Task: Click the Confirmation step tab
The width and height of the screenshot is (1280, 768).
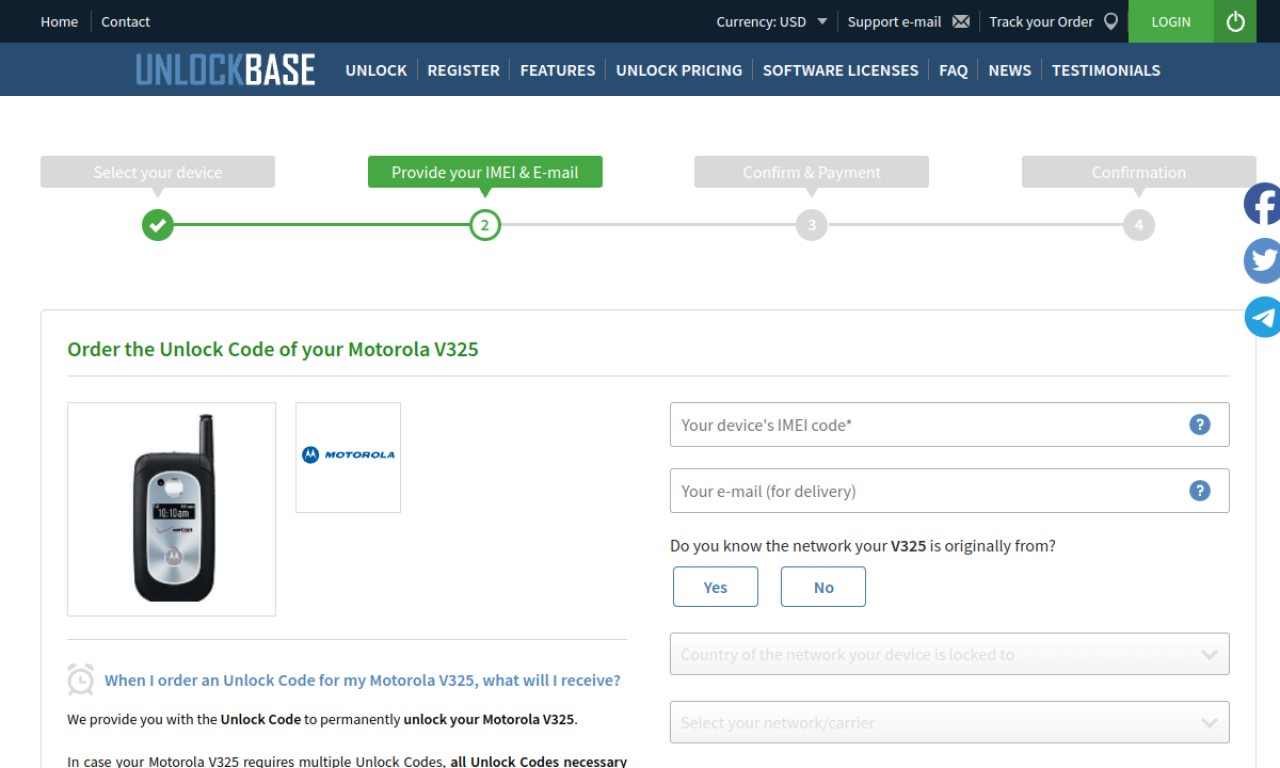Action: tap(1139, 172)
